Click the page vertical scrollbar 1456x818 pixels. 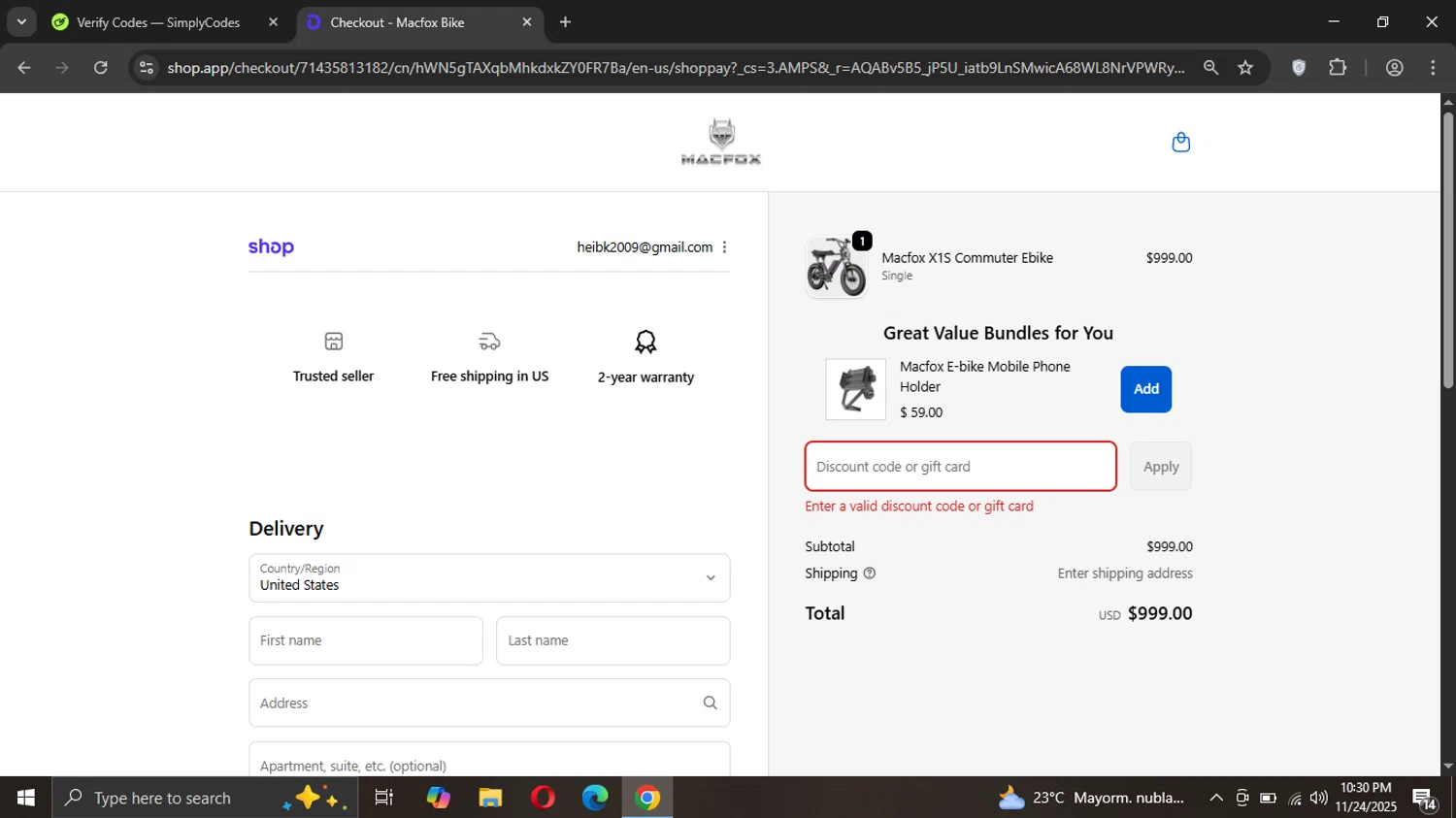pos(1447,252)
